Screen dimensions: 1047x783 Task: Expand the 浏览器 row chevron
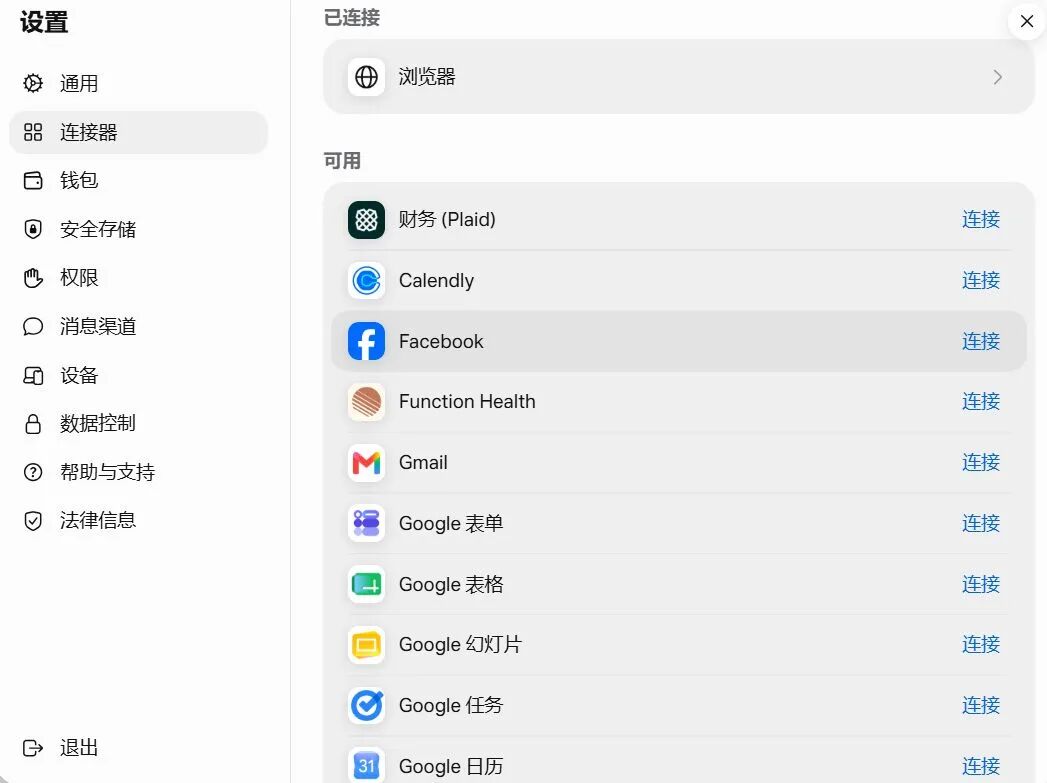(x=998, y=77)
